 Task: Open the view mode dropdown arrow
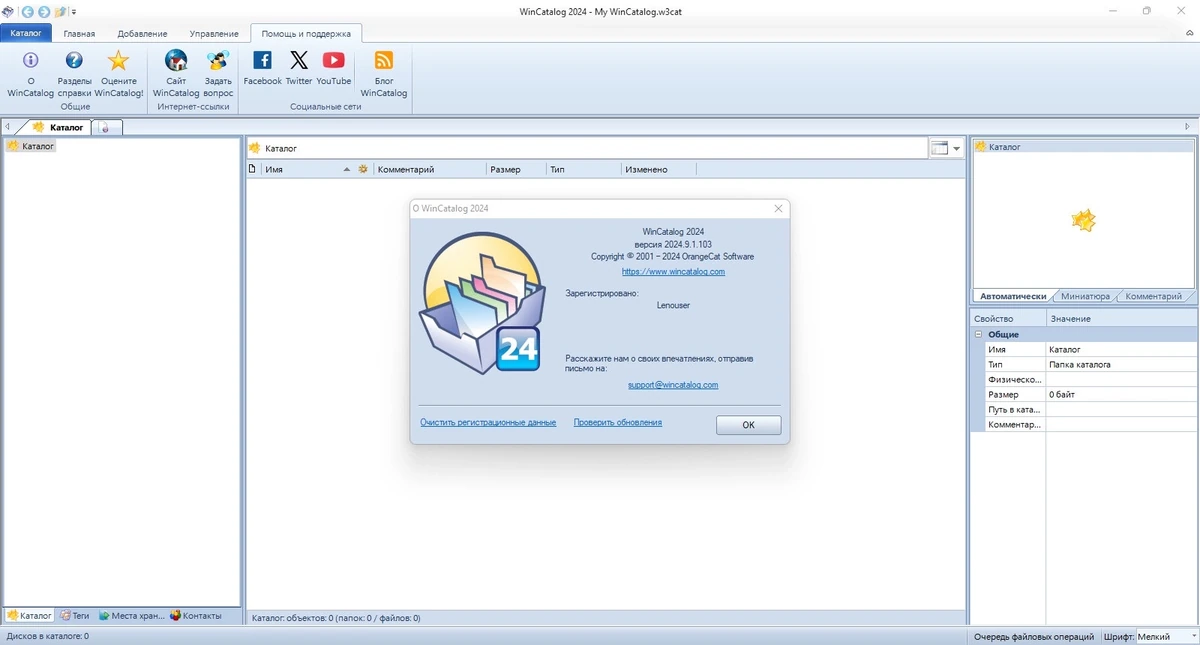(x=957, y=148)
